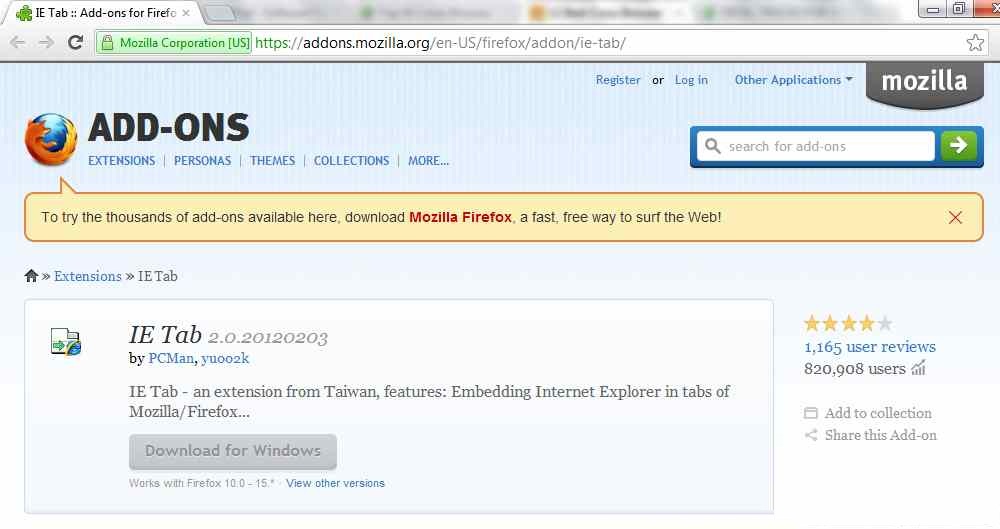Open the 1,165 user reviews link
Viewport: 1000px width, 529px height.
click(x=870, y=346)
